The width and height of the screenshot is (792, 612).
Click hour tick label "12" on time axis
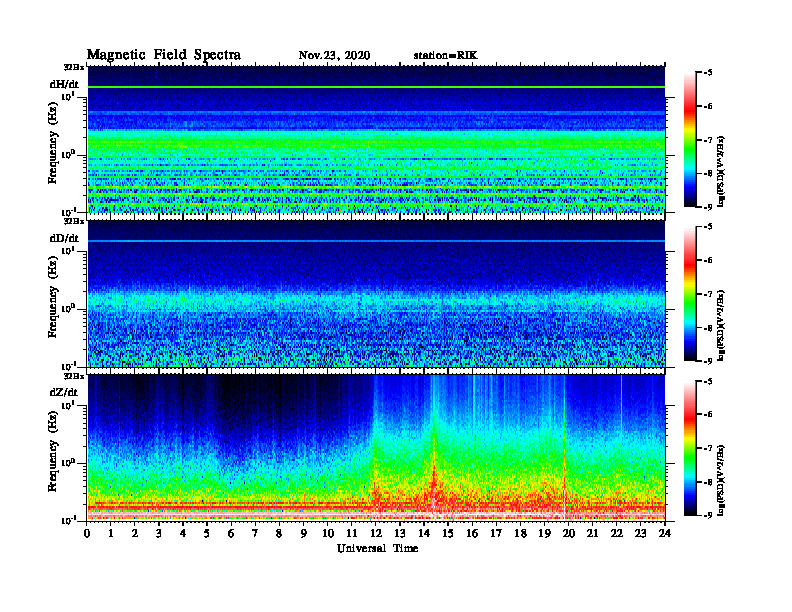[x=376, y=533]
